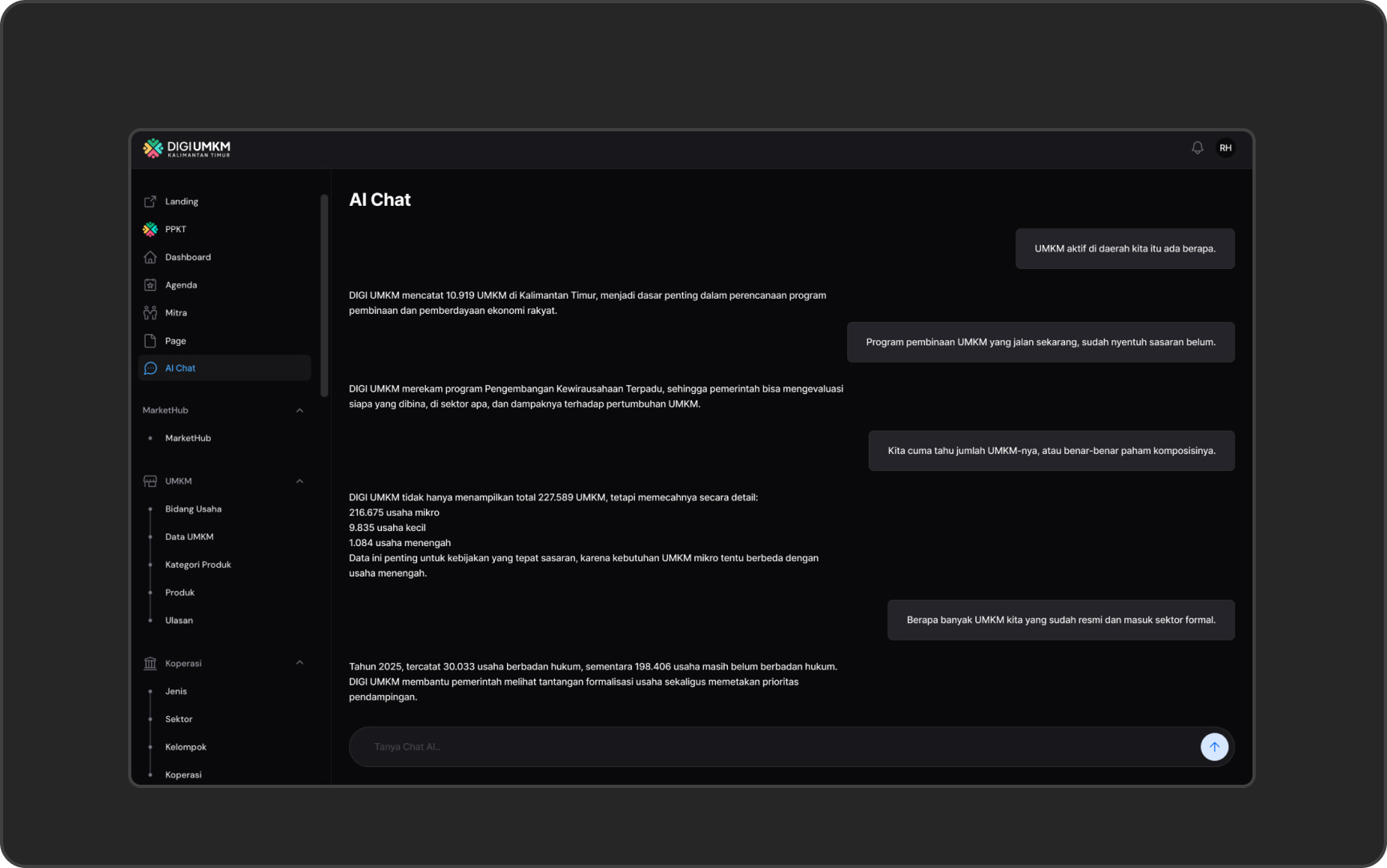
Task: Open the notifications bell icon
Action: tap(1197, 148)
